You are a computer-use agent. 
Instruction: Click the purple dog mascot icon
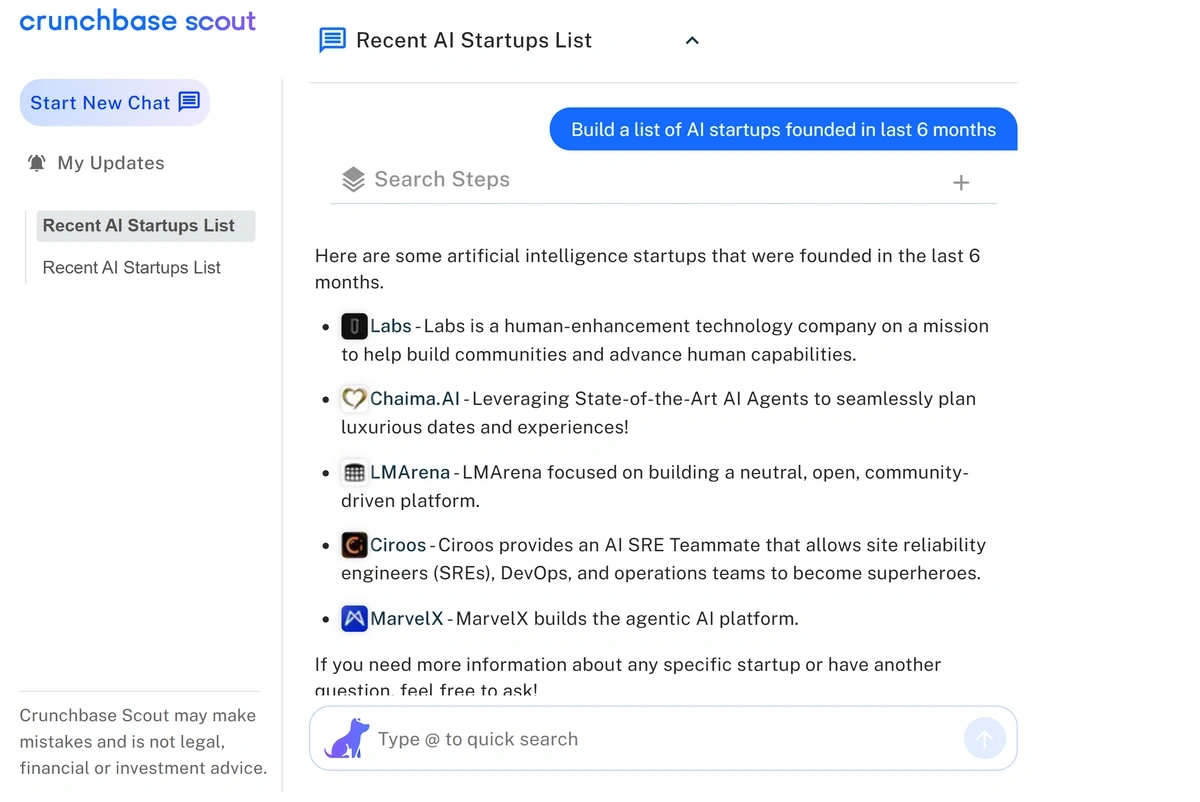point(347,738)
